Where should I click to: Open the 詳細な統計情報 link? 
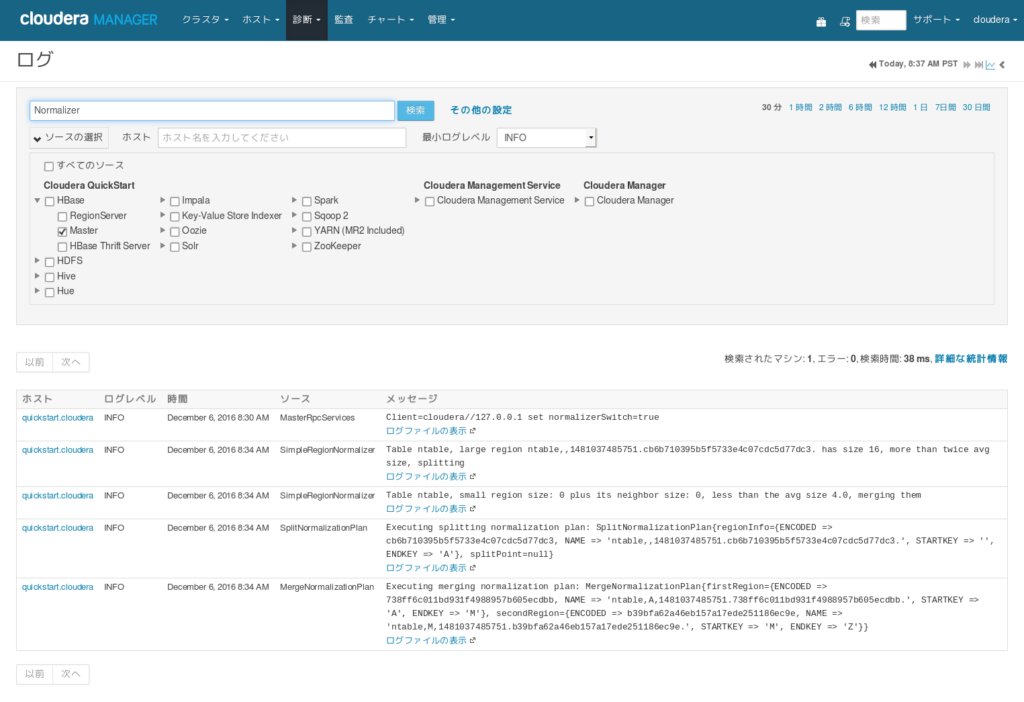click(970, 359)
